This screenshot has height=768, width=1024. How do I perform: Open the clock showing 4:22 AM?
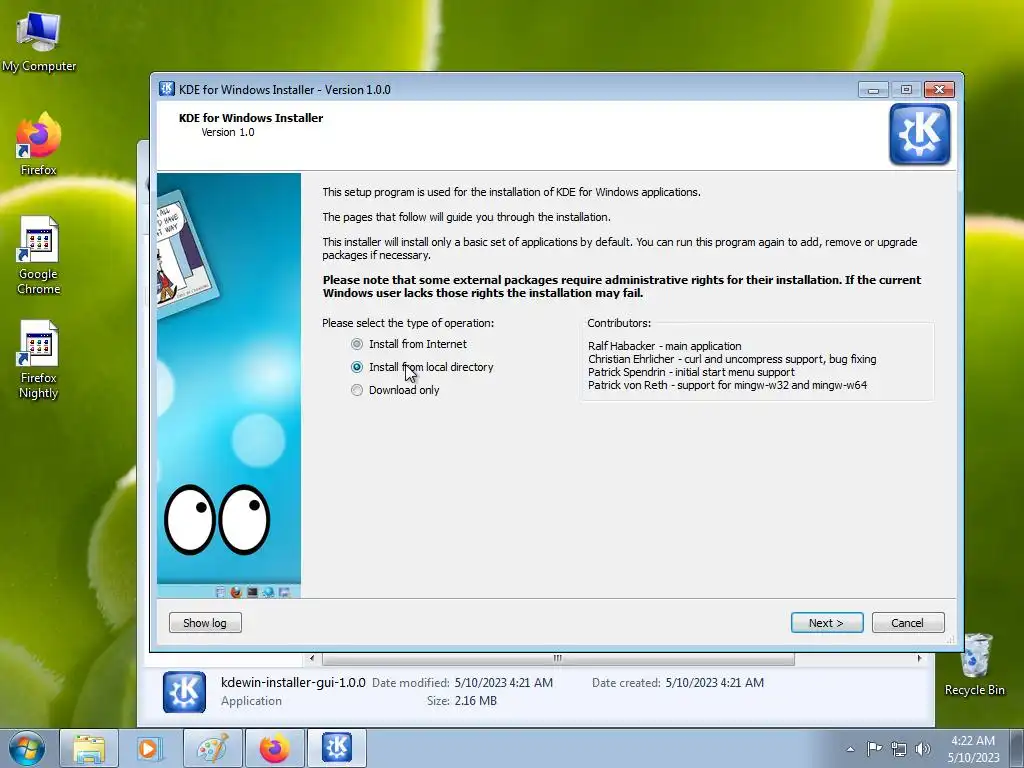(973, 748)
